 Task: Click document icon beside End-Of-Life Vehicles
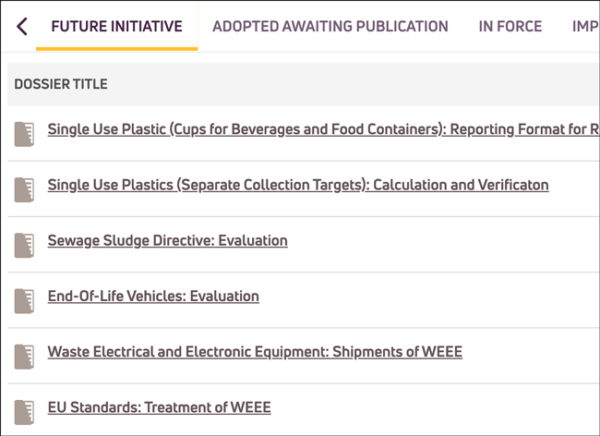[25, 301]
